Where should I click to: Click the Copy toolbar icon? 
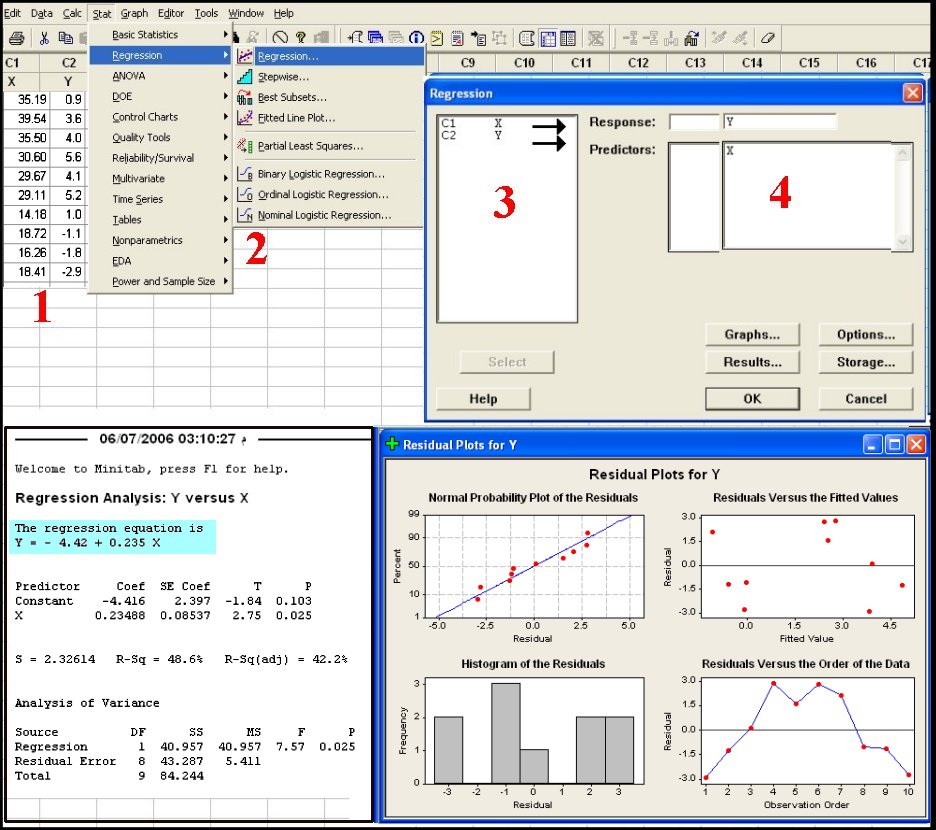pyautogui.click(x=66, y=38)
